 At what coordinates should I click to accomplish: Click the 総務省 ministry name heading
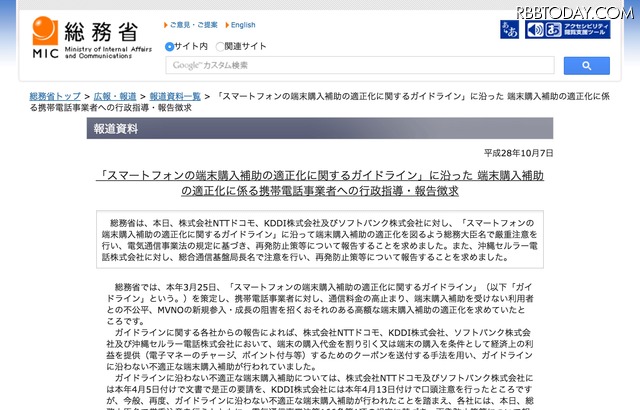(x=101, y=31)
